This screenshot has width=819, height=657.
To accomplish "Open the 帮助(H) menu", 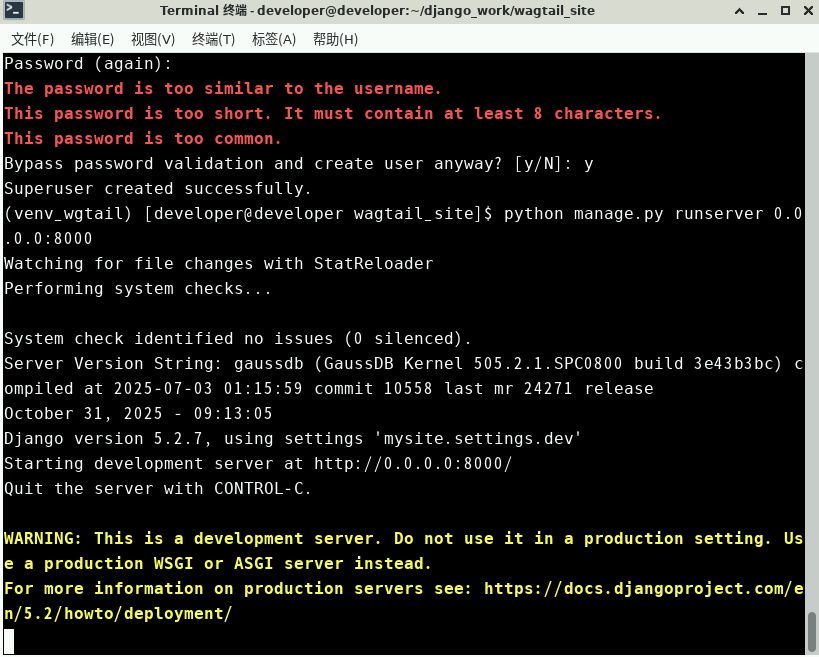I will tap(335, 39).
